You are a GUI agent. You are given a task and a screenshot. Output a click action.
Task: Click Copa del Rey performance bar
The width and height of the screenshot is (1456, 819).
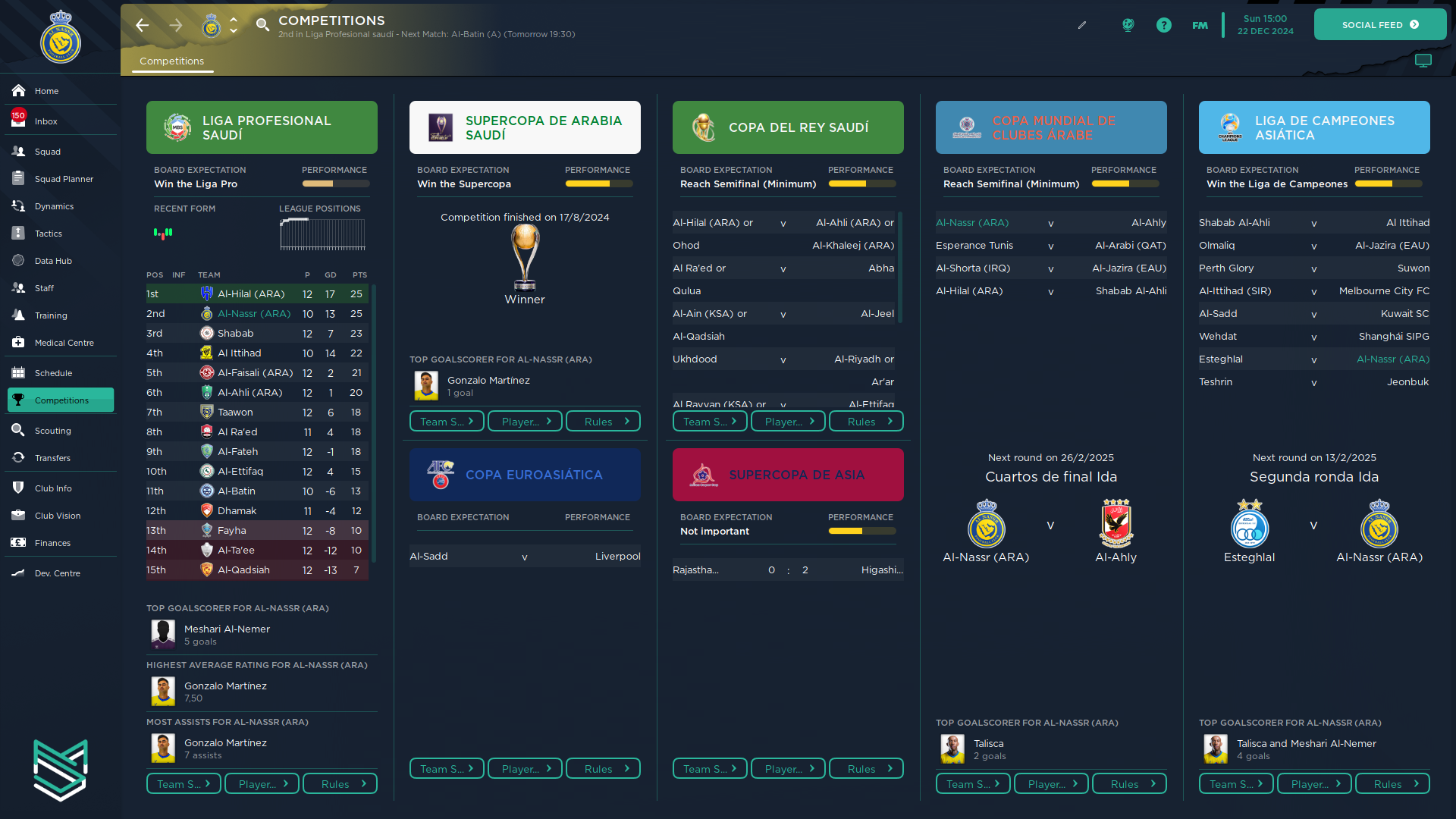coord(862,184)
